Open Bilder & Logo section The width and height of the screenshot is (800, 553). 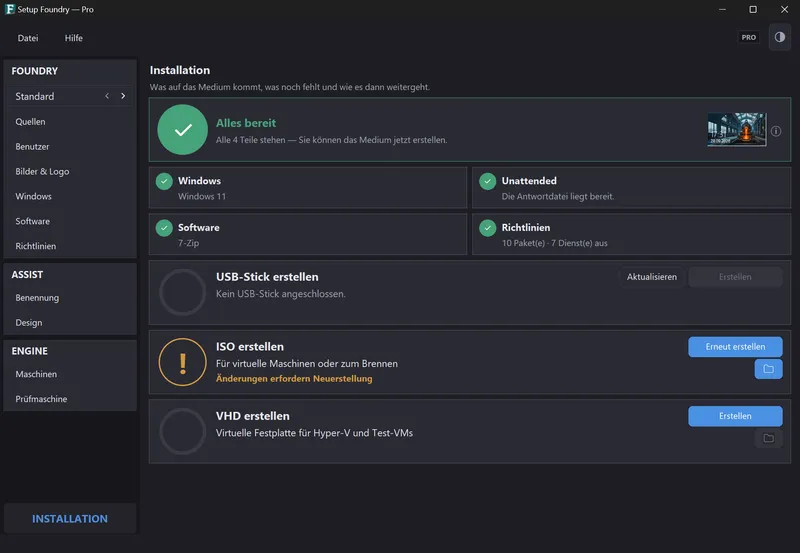pos(70,171)
